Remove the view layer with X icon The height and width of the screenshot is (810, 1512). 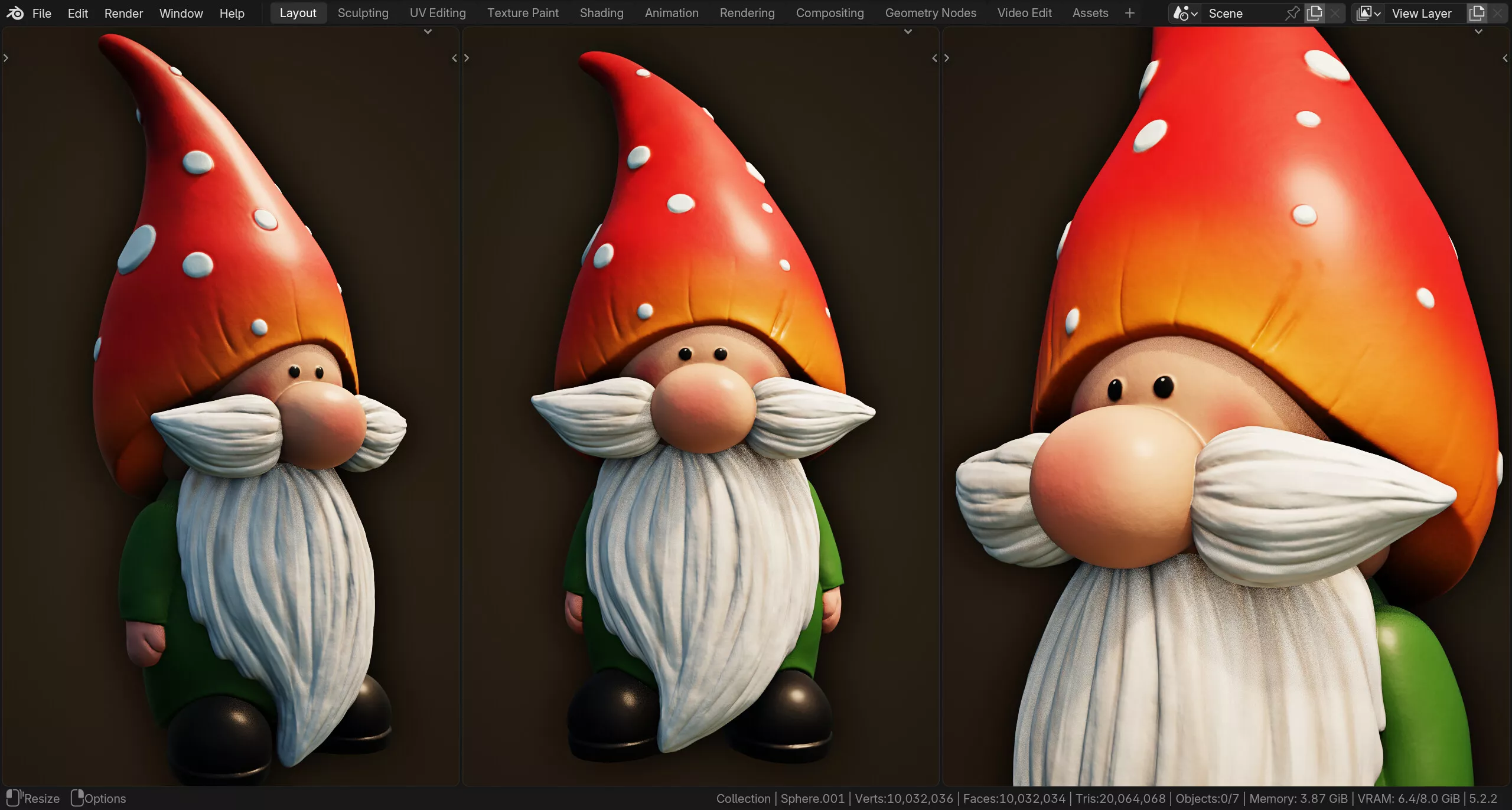(1497, 13)
